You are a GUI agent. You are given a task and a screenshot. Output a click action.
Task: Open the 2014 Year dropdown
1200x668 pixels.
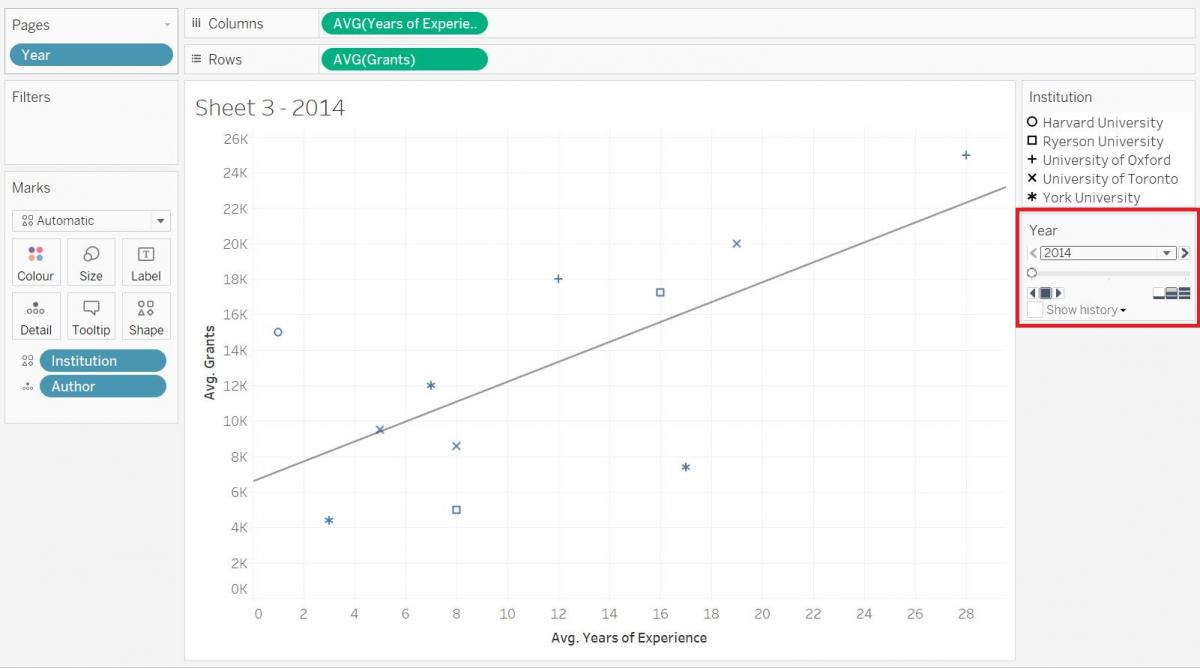(1166, 253)
